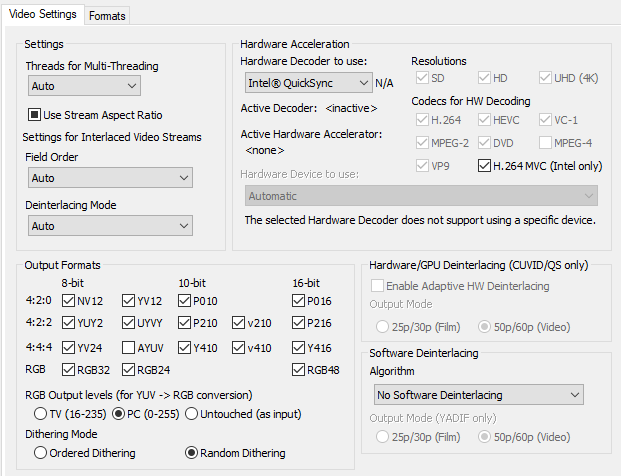Select Random Dithering mode
The height and width of the screenshot is (476, 621).
click(x=193, y=453)
